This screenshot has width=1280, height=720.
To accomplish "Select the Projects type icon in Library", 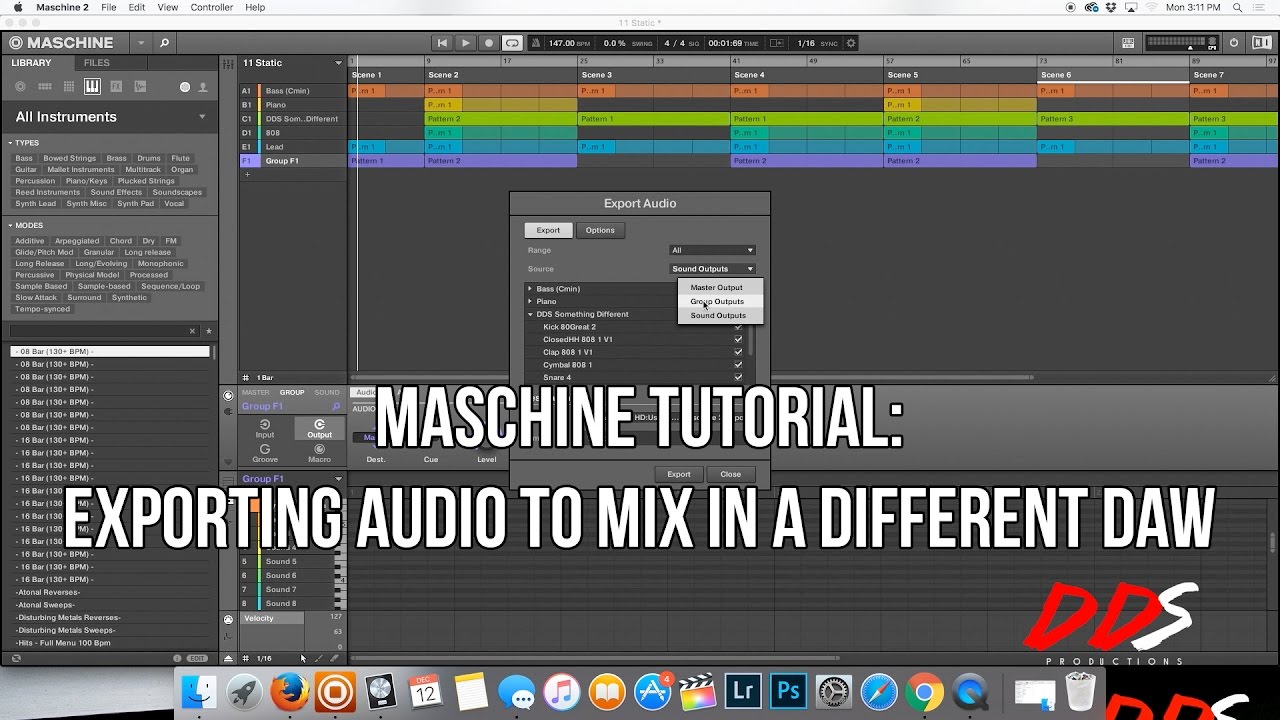I will (x=20, y=87).
